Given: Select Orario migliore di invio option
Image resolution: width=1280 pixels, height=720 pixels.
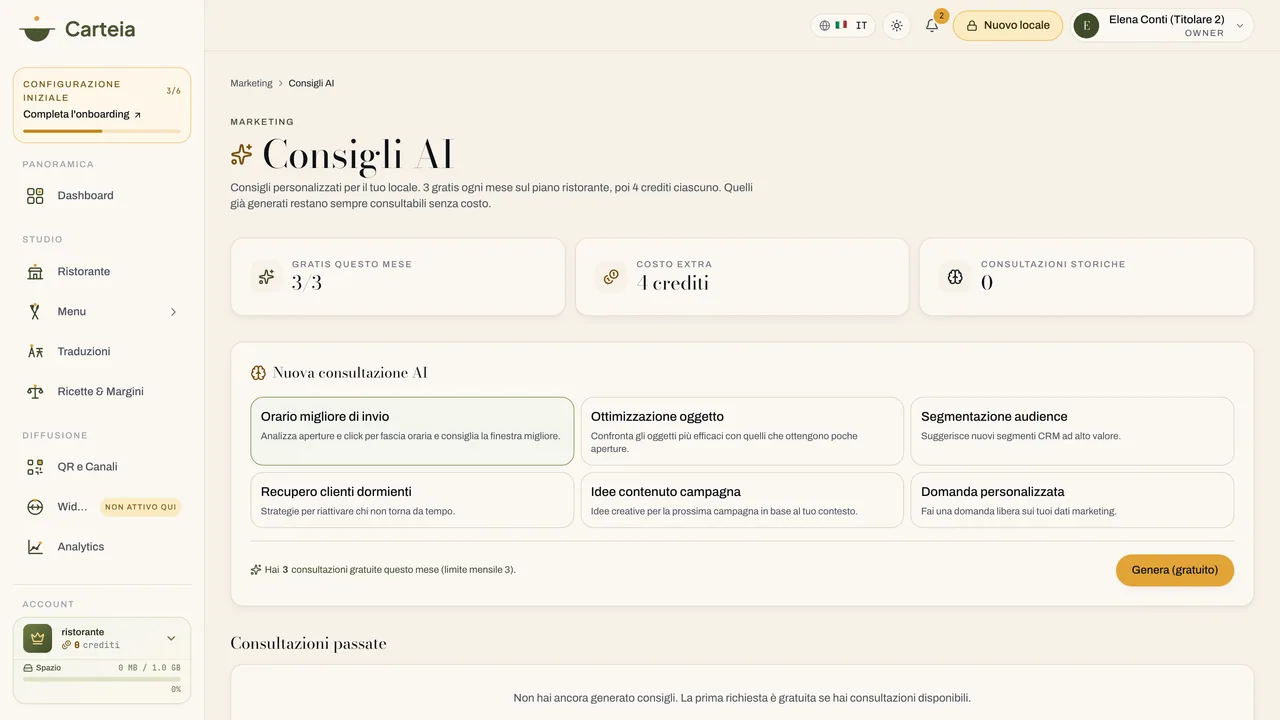Looking at the screenshot, I should click(412, 431).
